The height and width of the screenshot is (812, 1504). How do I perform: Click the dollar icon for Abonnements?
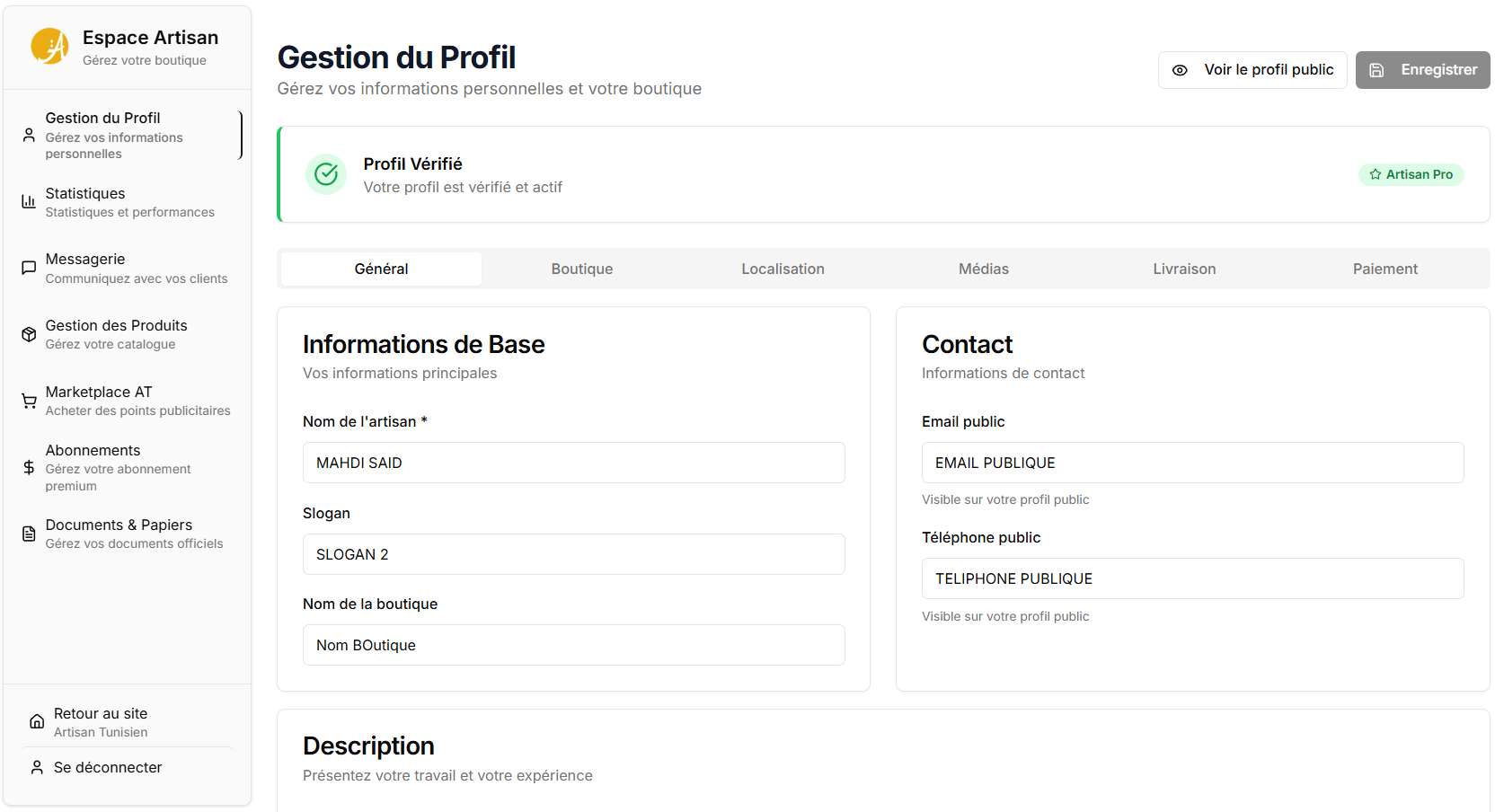pyautogui.click(x=29, y=467)
